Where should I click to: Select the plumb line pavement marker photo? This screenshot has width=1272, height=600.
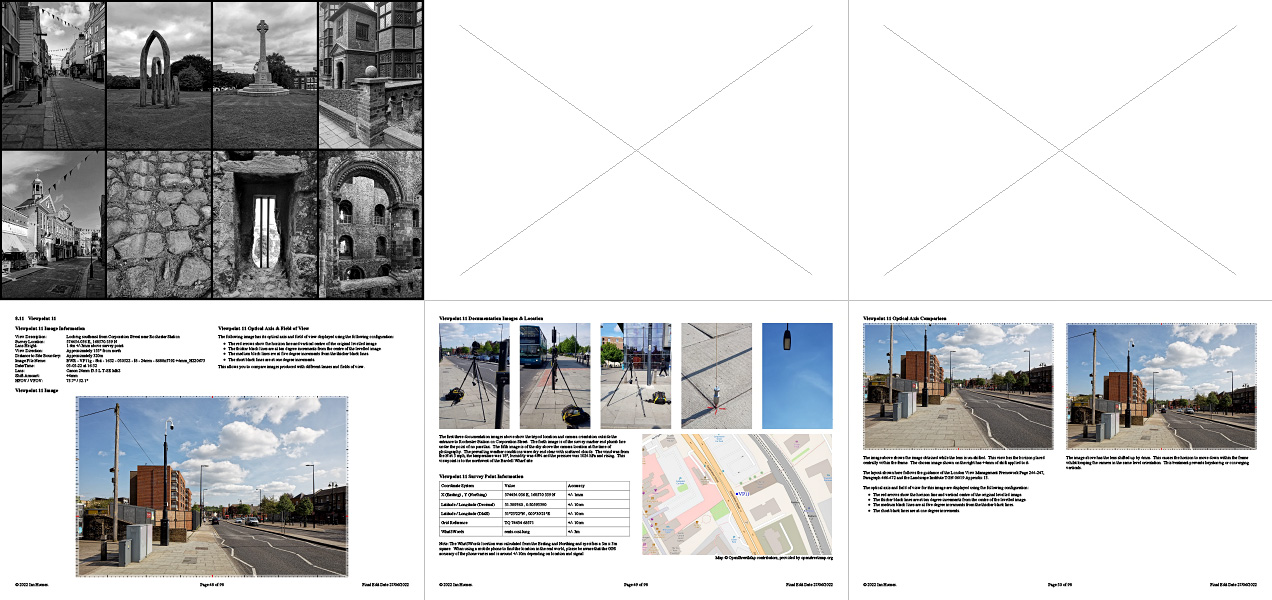[x=716, y=375]
